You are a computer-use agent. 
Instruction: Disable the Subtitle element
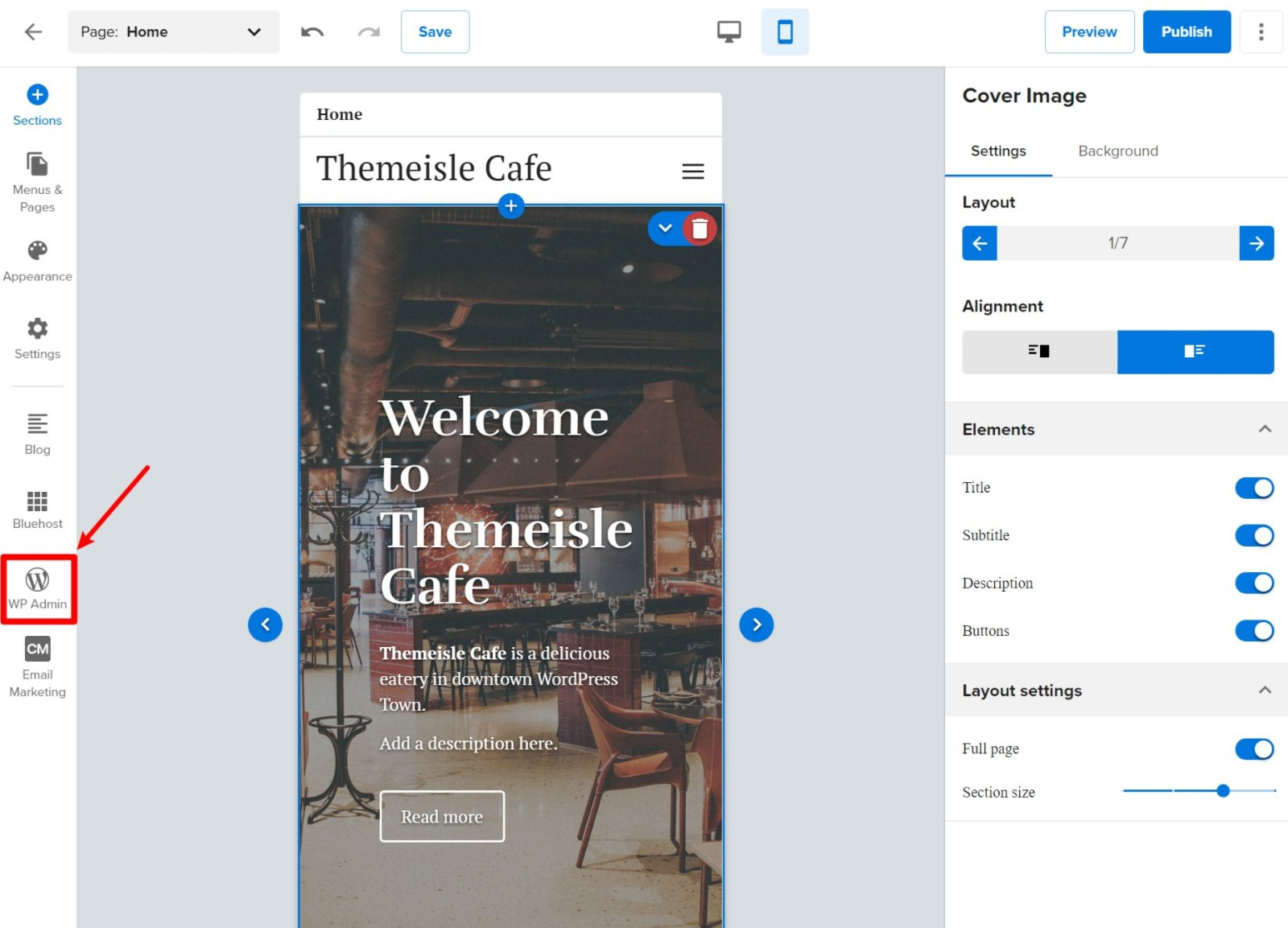tap(1253, 534)
